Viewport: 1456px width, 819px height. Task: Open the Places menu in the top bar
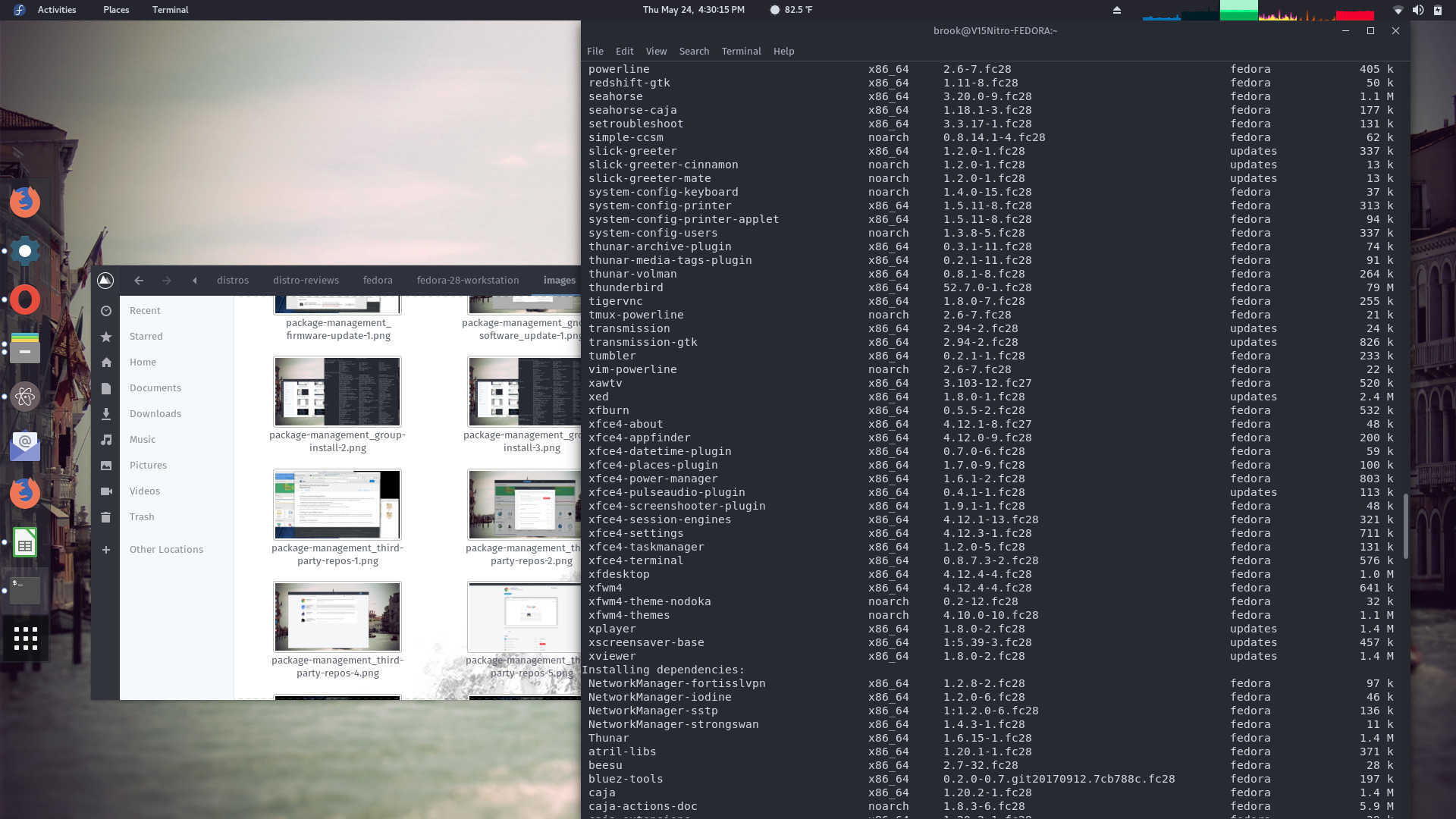click(116, 10)
